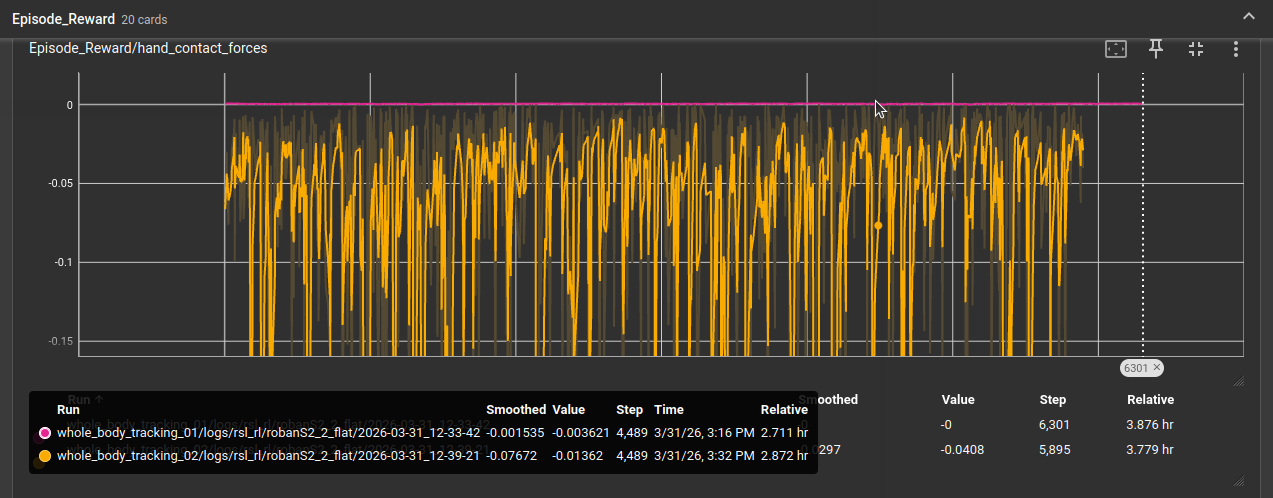This screenshot has height=498, width=1273.
Task: Open the three-dot more options menu
Action: [x=1236, y=49]
